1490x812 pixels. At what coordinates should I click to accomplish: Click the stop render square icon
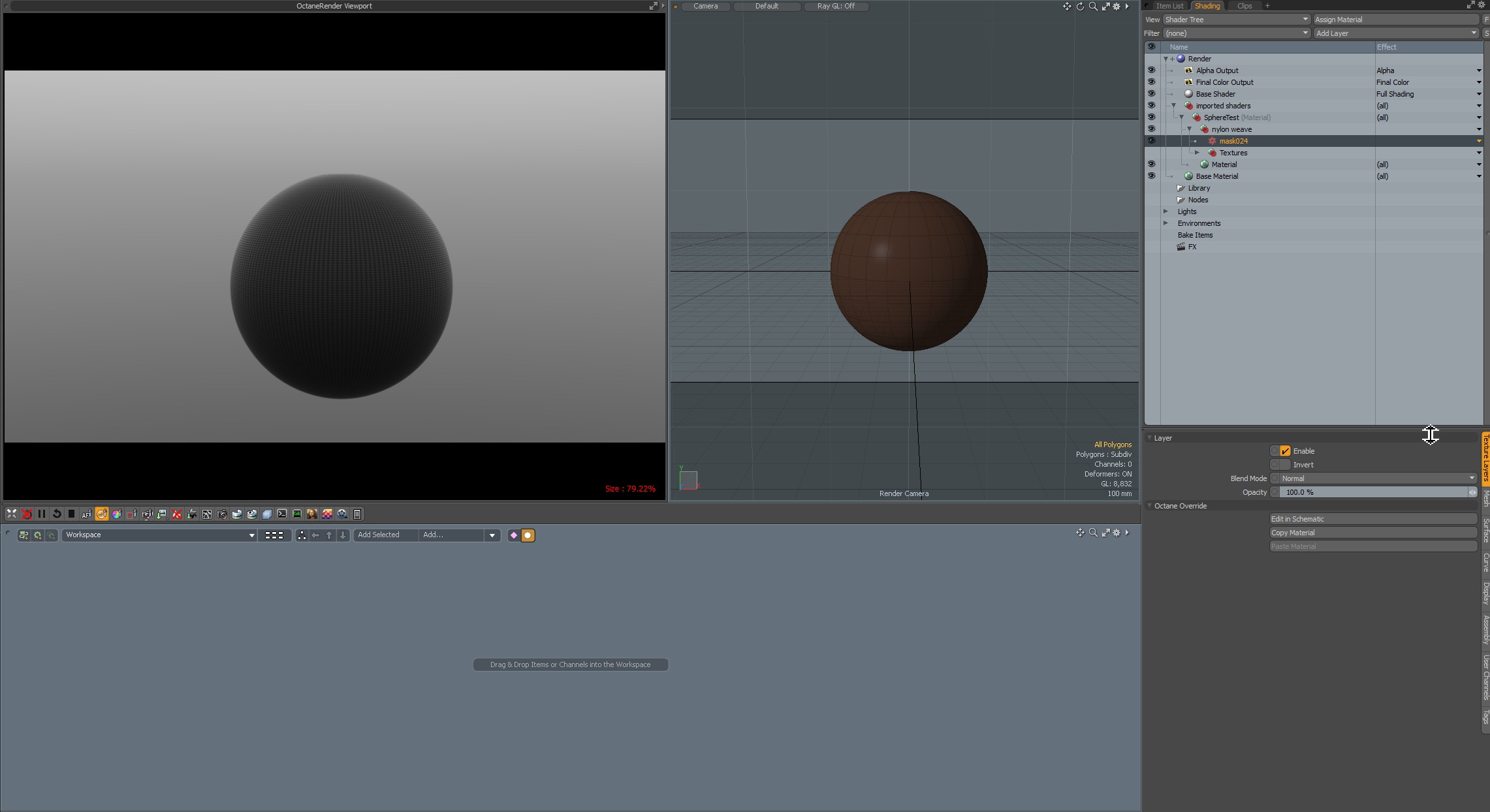click(x=72, y=514)
